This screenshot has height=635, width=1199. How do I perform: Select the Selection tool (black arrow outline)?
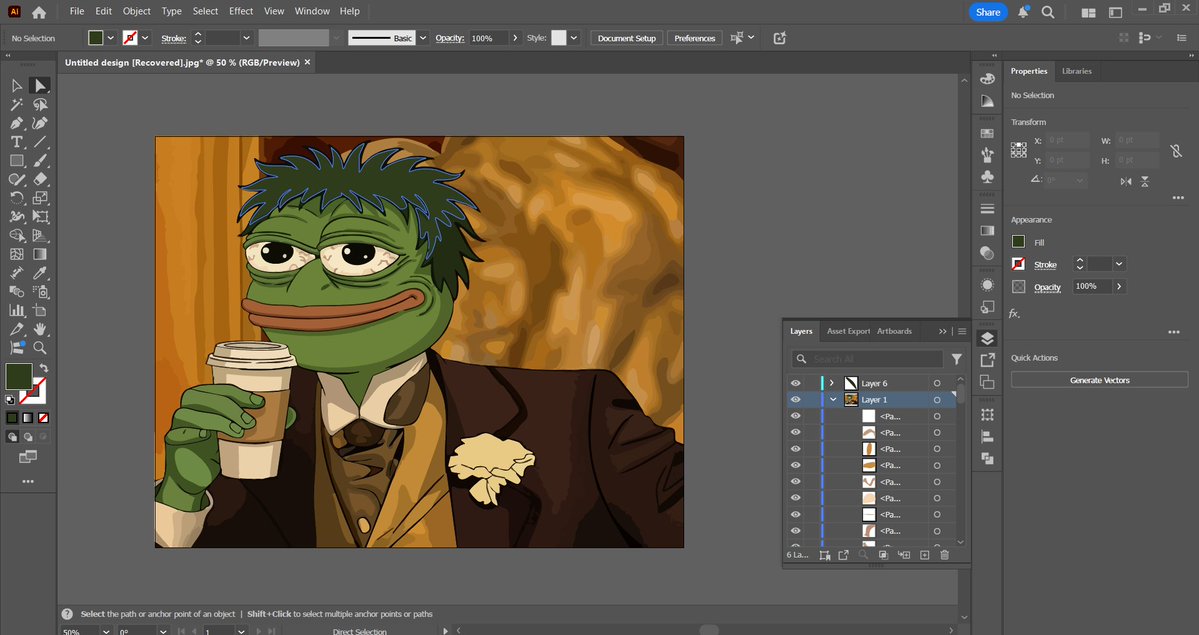pyautogui.click(x=16, y=86)
